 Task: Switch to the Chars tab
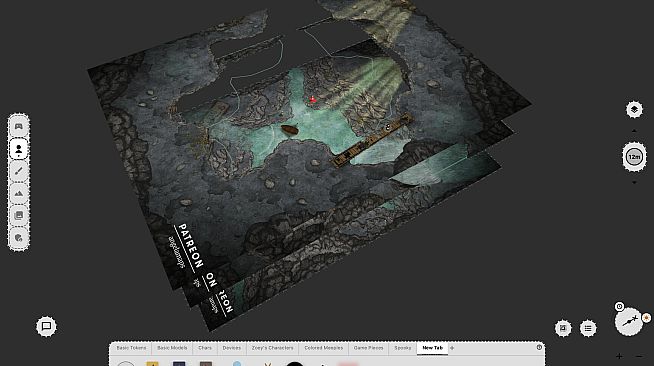(205, 348)
